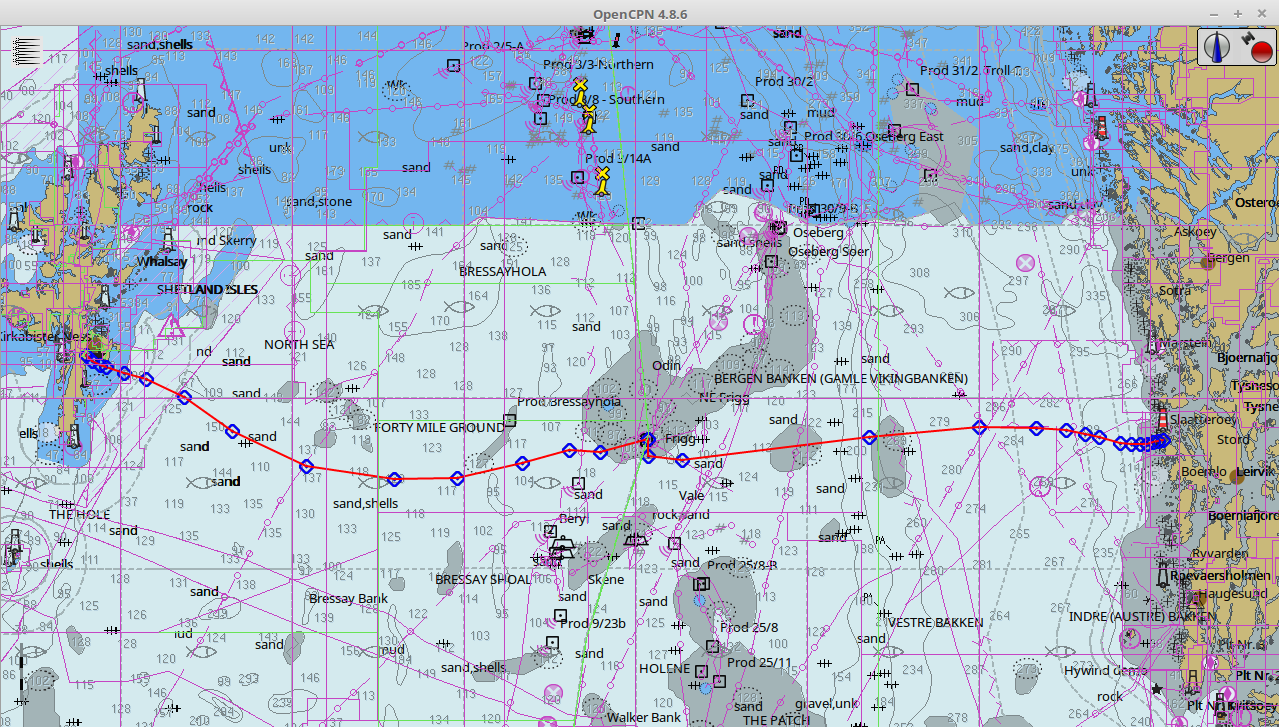Screen dimensions: 1279x727
Task: Click the Bressay Bank label
Action: tap(348, 599)
